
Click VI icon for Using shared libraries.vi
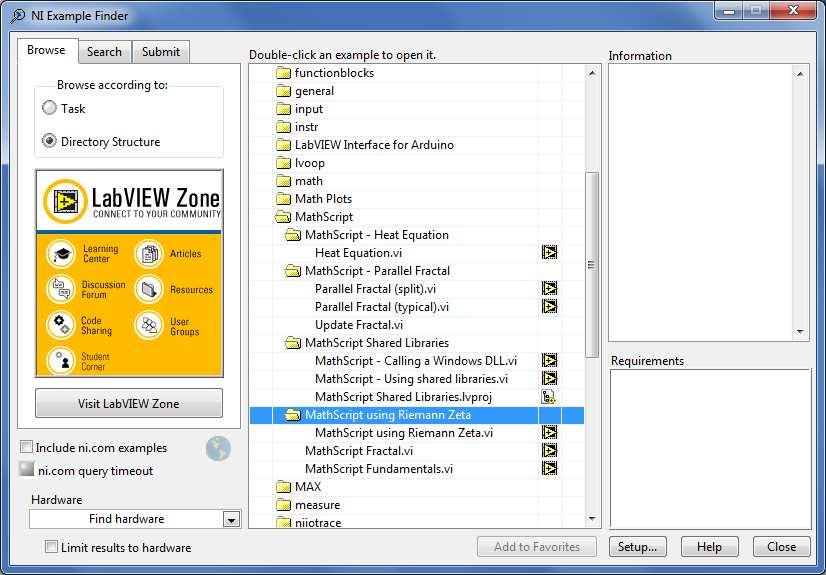(x=549, y=379)
